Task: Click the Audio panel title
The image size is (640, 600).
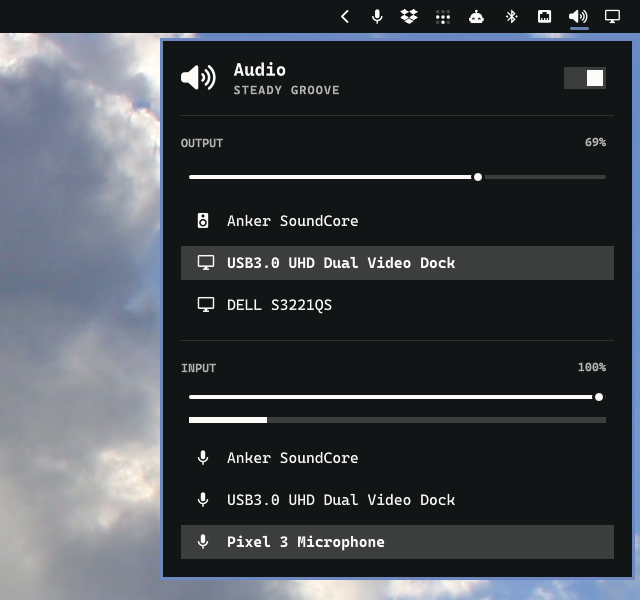Action: click(260, 70)
